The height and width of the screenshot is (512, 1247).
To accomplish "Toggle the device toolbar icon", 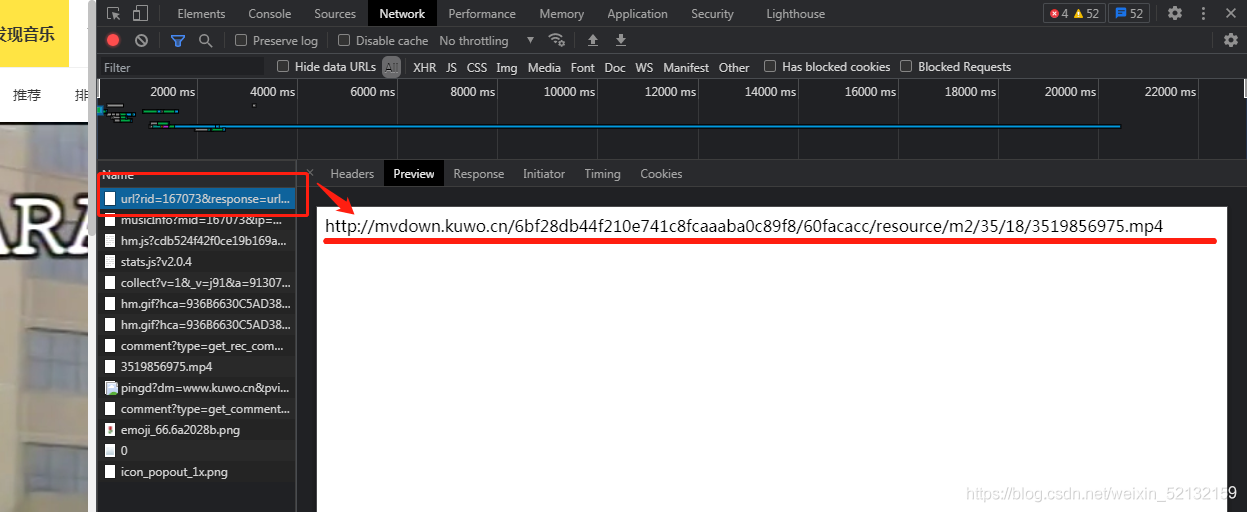I will (x=140, y=13).
